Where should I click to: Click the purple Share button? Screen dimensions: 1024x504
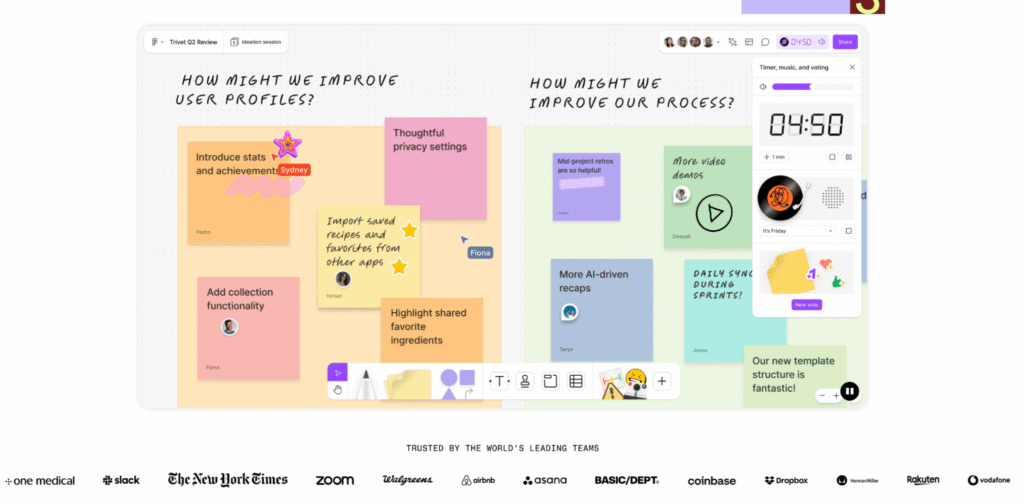(x=845, y=42)
